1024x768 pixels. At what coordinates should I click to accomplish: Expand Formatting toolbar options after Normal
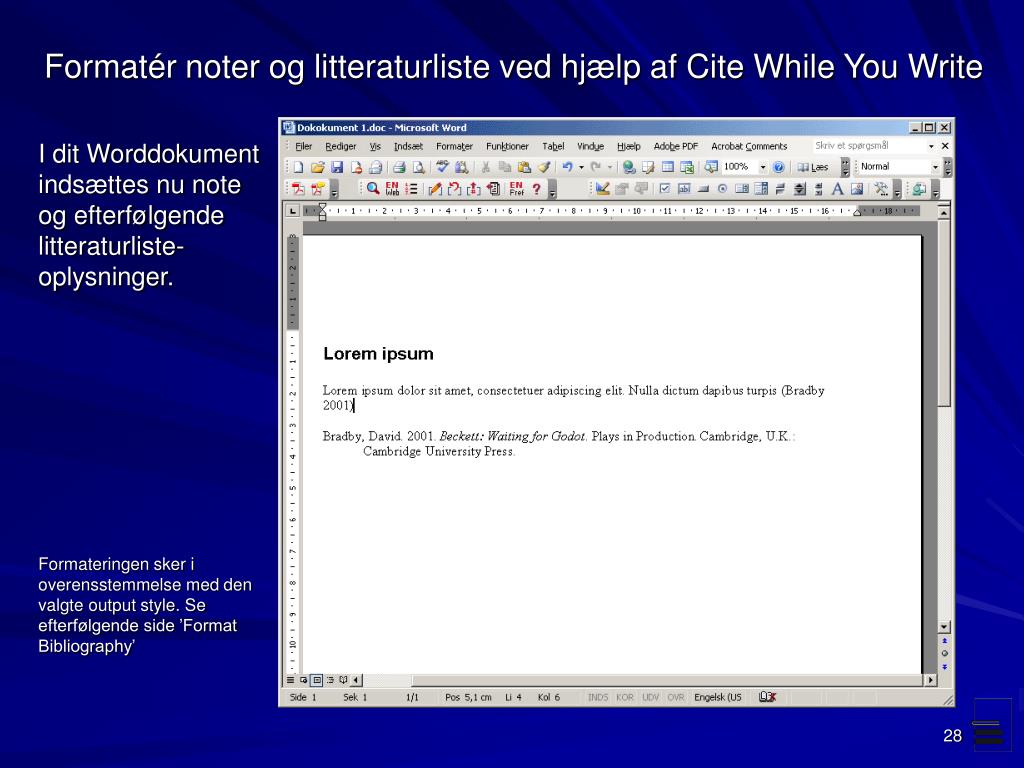[948, 167]
